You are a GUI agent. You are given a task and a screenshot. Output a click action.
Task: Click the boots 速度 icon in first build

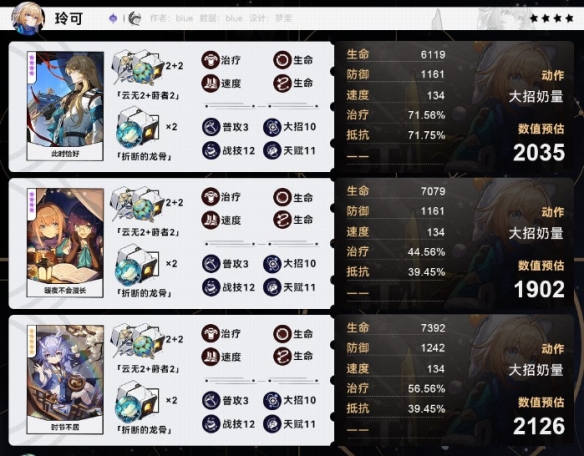tap(210, 83)
